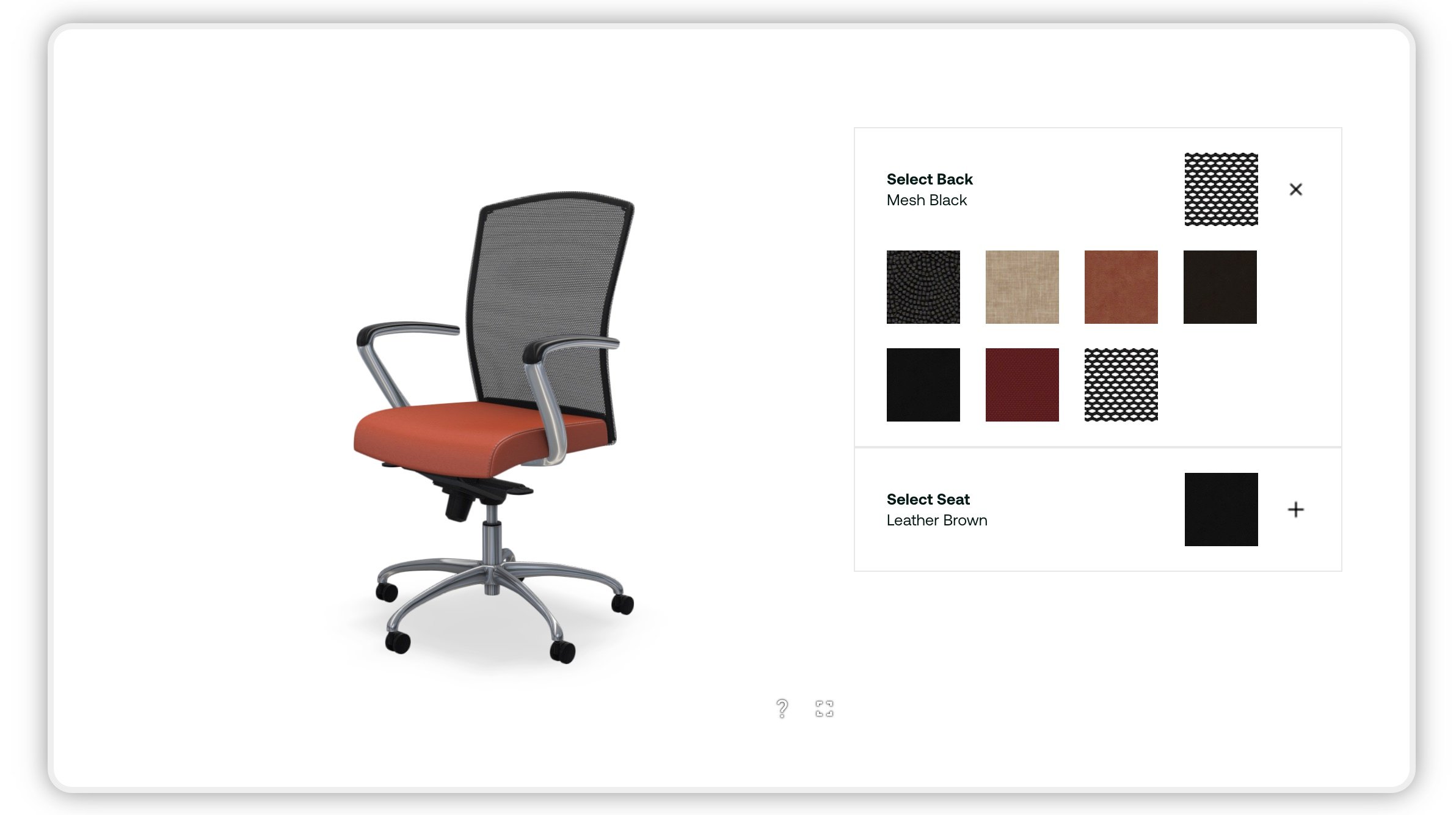Select the beige fabric back option

pyautogui.click(x=1022, y=287)
